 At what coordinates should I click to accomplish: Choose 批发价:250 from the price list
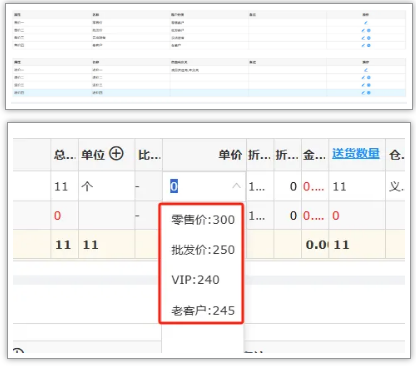pos(203,250)
